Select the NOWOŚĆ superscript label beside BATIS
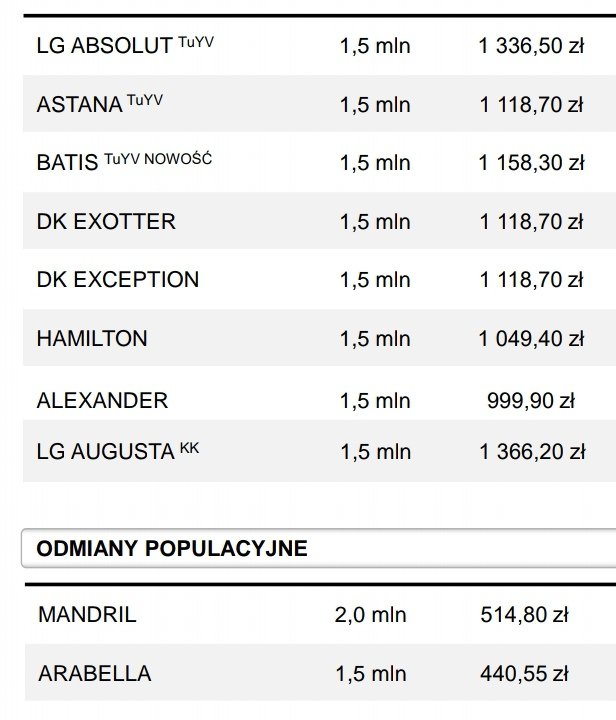616x720 pixels. coord(178,157)
